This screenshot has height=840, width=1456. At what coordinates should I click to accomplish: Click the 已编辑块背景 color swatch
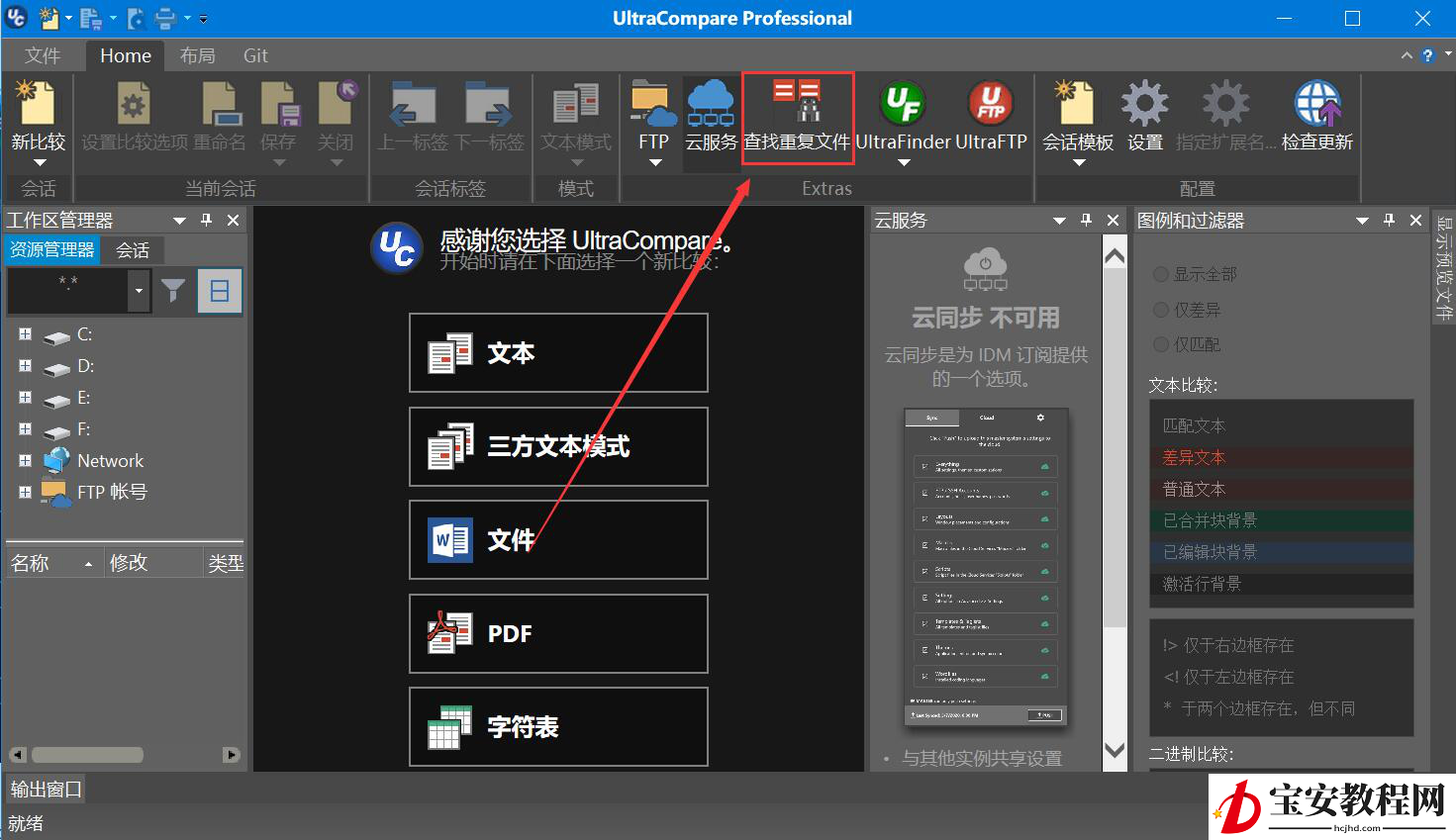(1281, 552)
